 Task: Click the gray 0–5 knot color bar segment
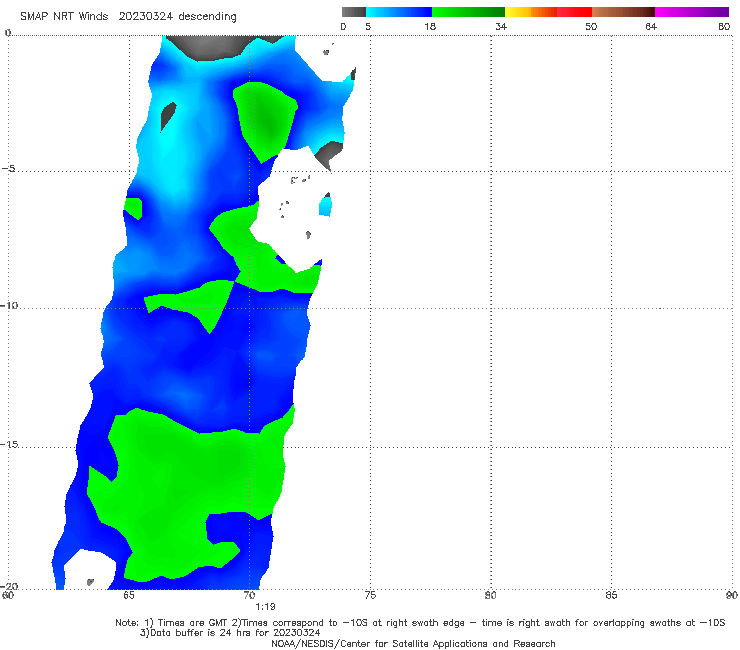(353, 12)
